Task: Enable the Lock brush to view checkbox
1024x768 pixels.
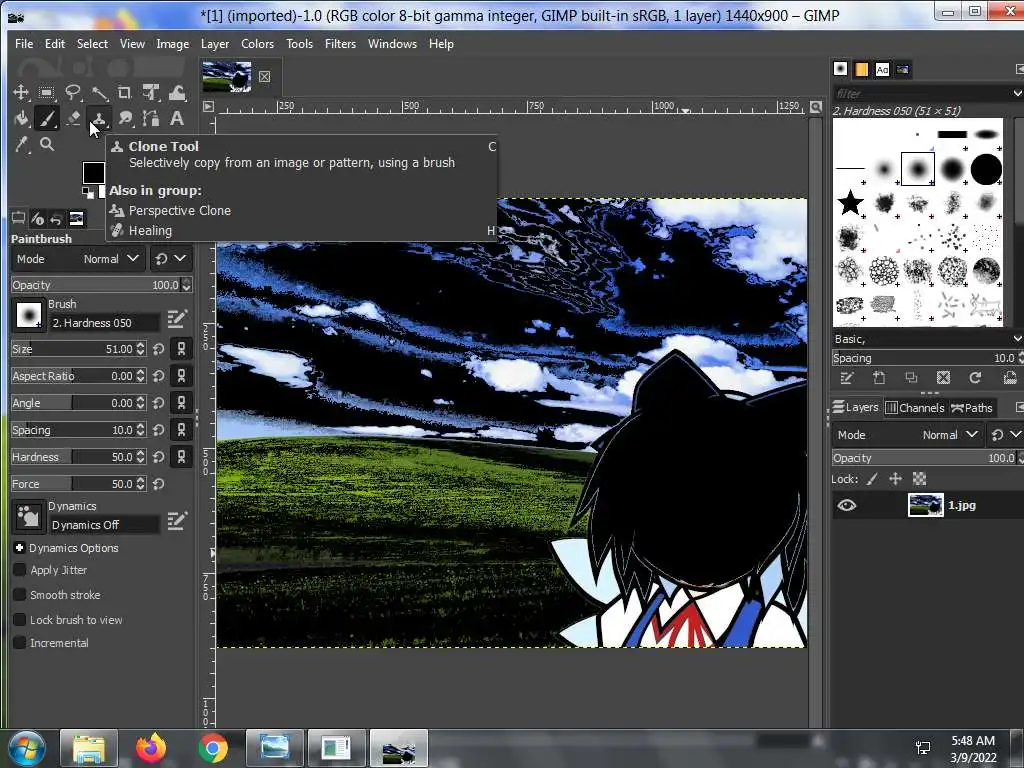Action: click(20, 620)
